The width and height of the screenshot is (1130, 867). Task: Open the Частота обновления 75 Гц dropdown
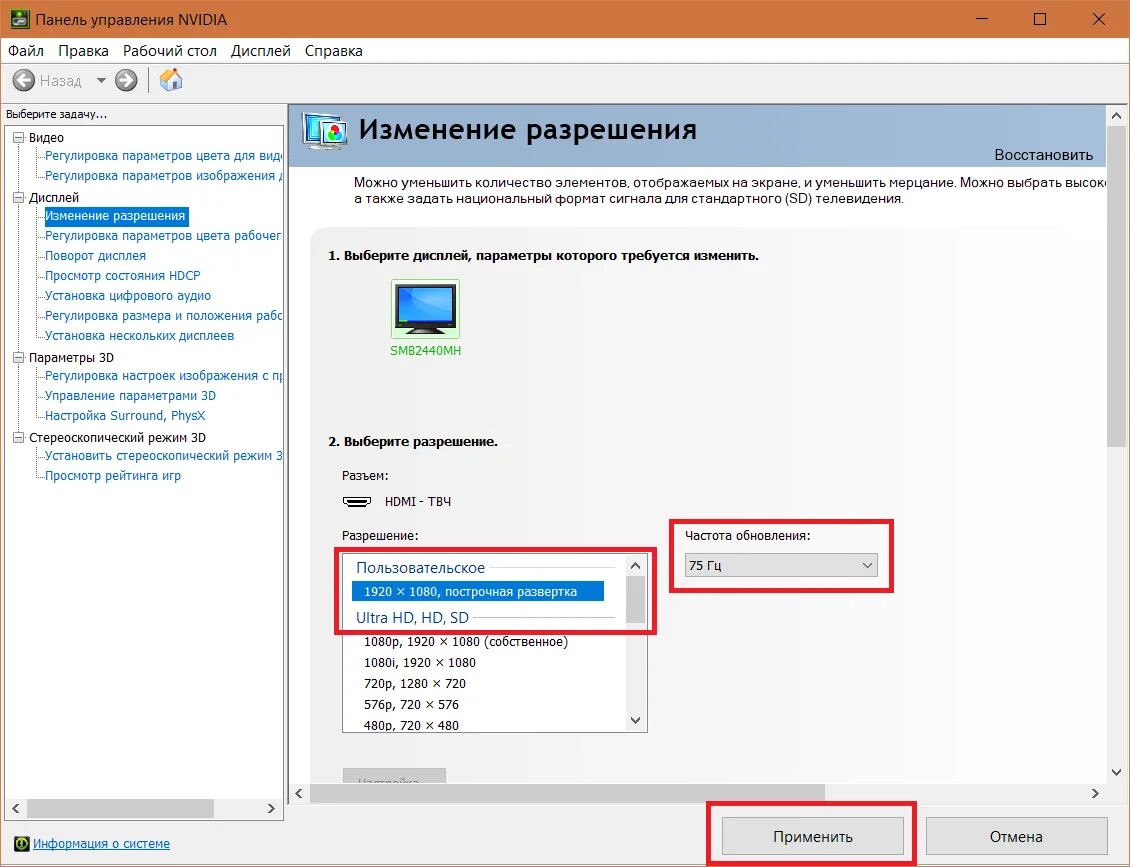coord(781,565)
